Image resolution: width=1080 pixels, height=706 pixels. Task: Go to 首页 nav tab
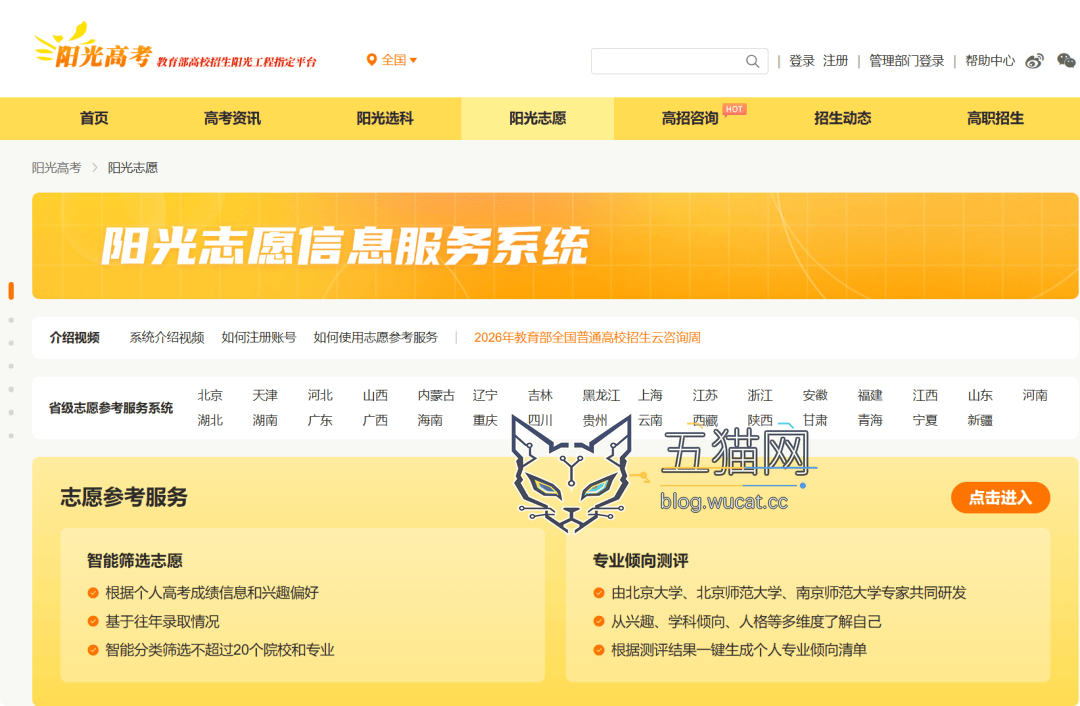pyautogui.click(x=94, y=118)
